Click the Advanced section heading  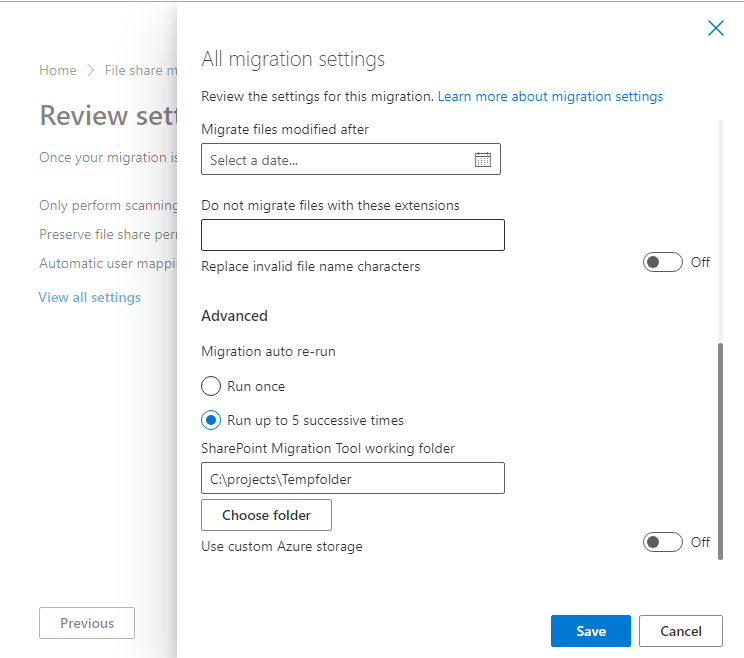234,316
